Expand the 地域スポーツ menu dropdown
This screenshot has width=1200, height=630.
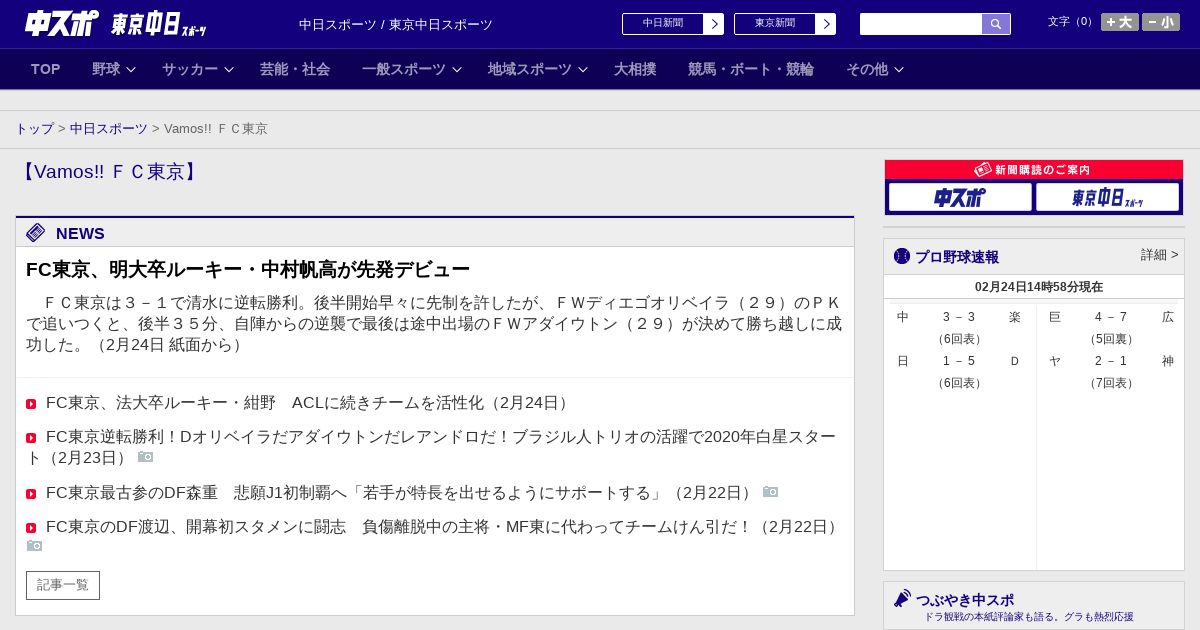click(538, 69)
